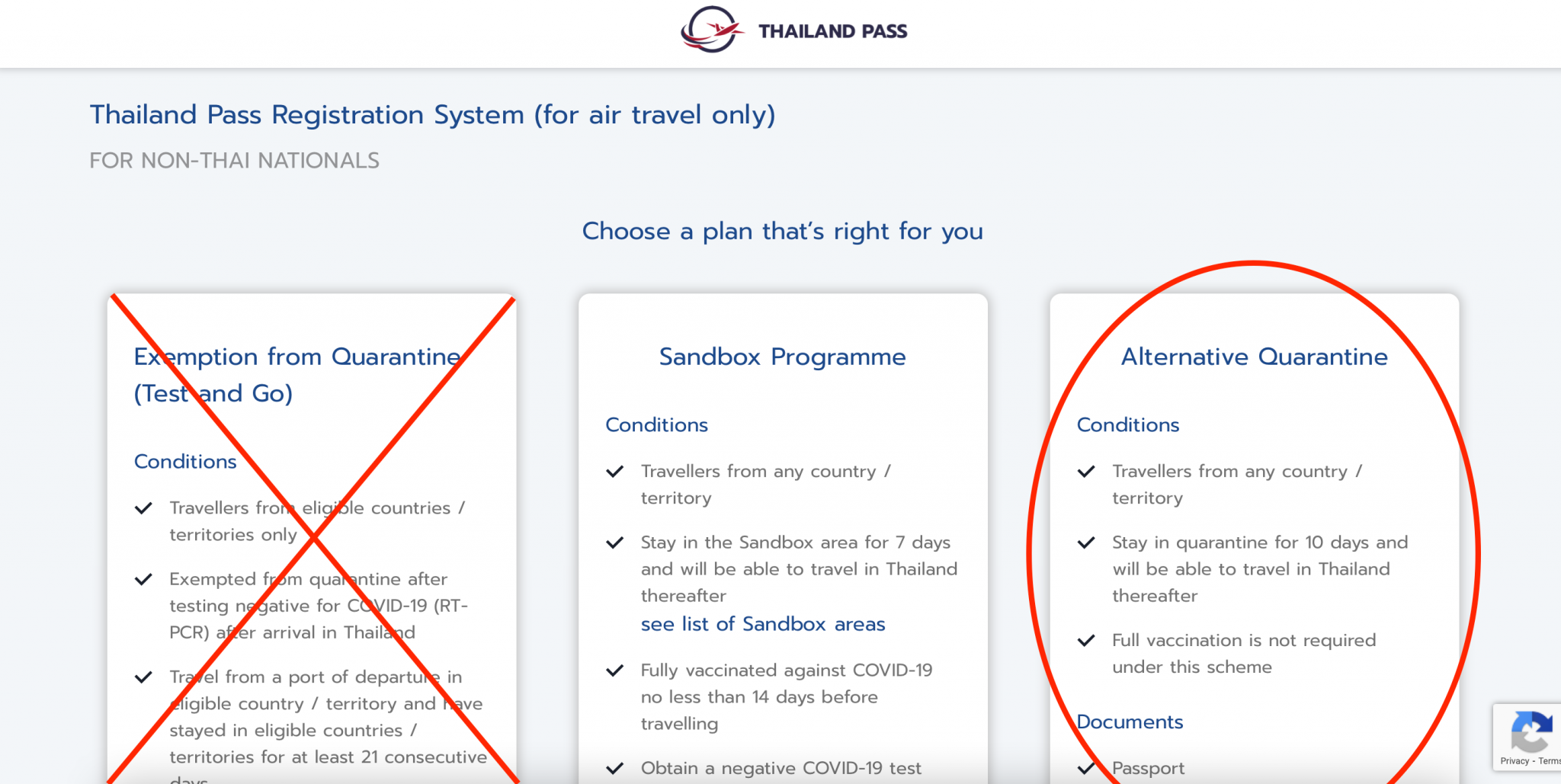Click checkmark next to 'Stay in the Sandbox area'

pos(615,542)
